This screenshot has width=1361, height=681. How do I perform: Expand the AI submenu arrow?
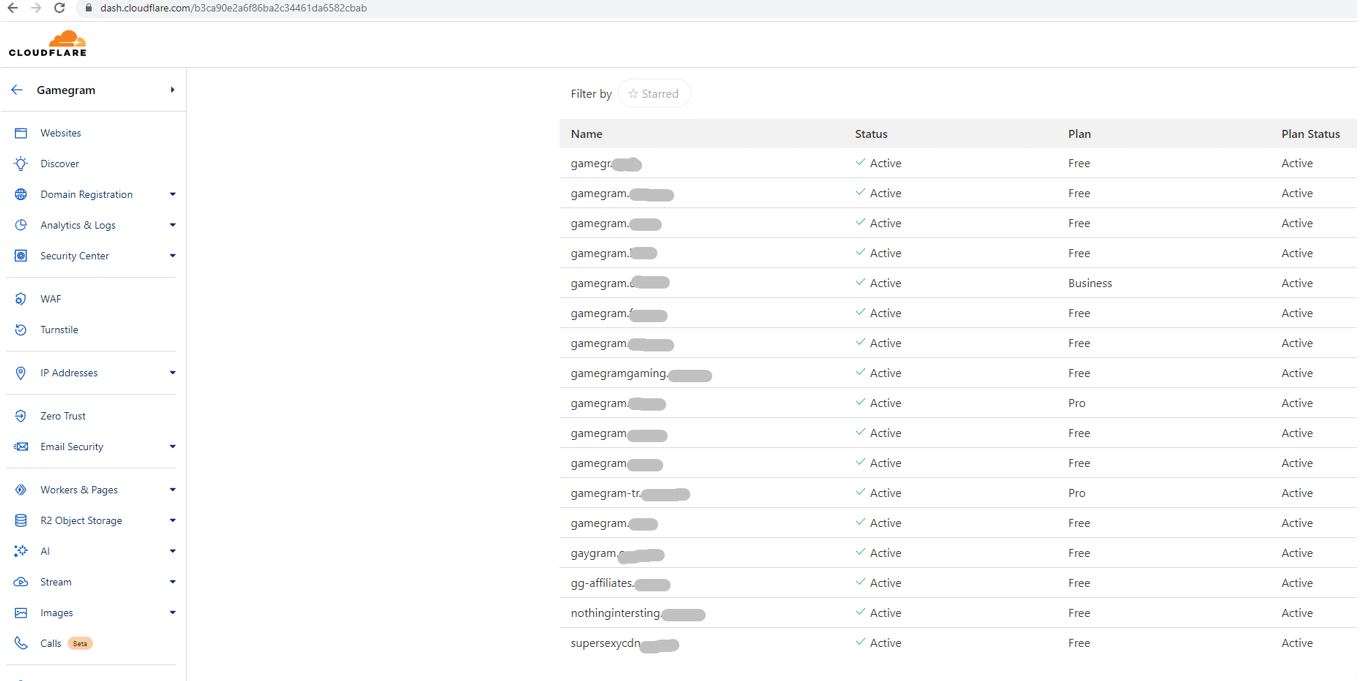pos(172,551)
